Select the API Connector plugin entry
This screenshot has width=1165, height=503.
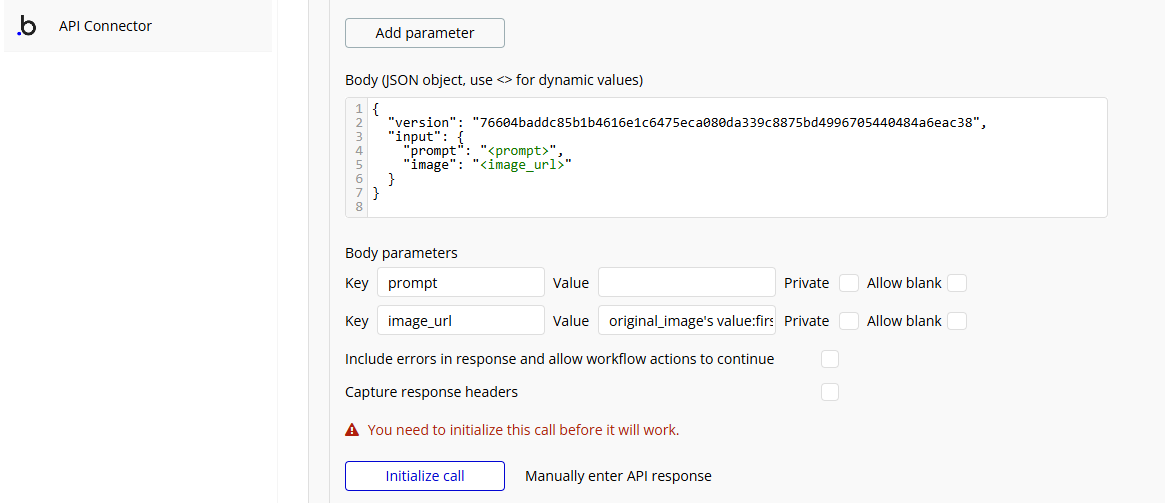coord(105,26)
